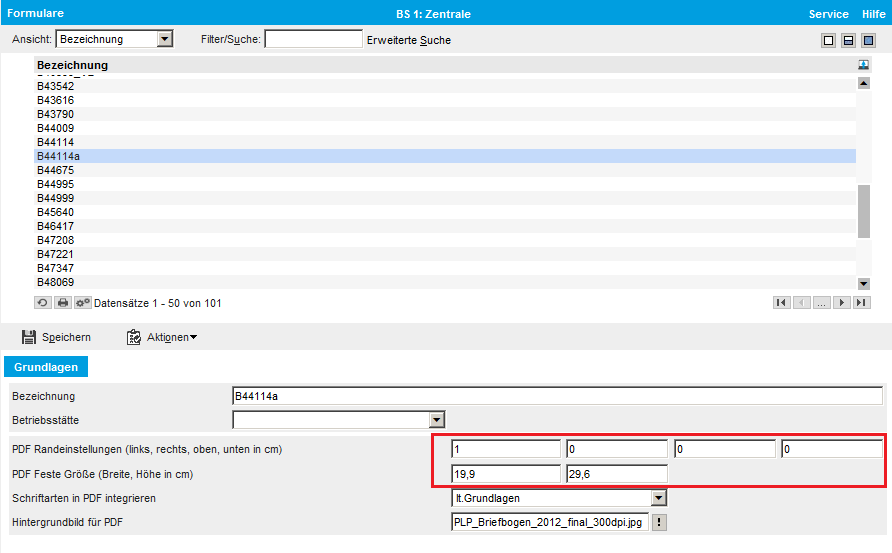The height and width of the screenshot is (553, 892).
Task: Jump to the last page of records
Action: (862, 303)
